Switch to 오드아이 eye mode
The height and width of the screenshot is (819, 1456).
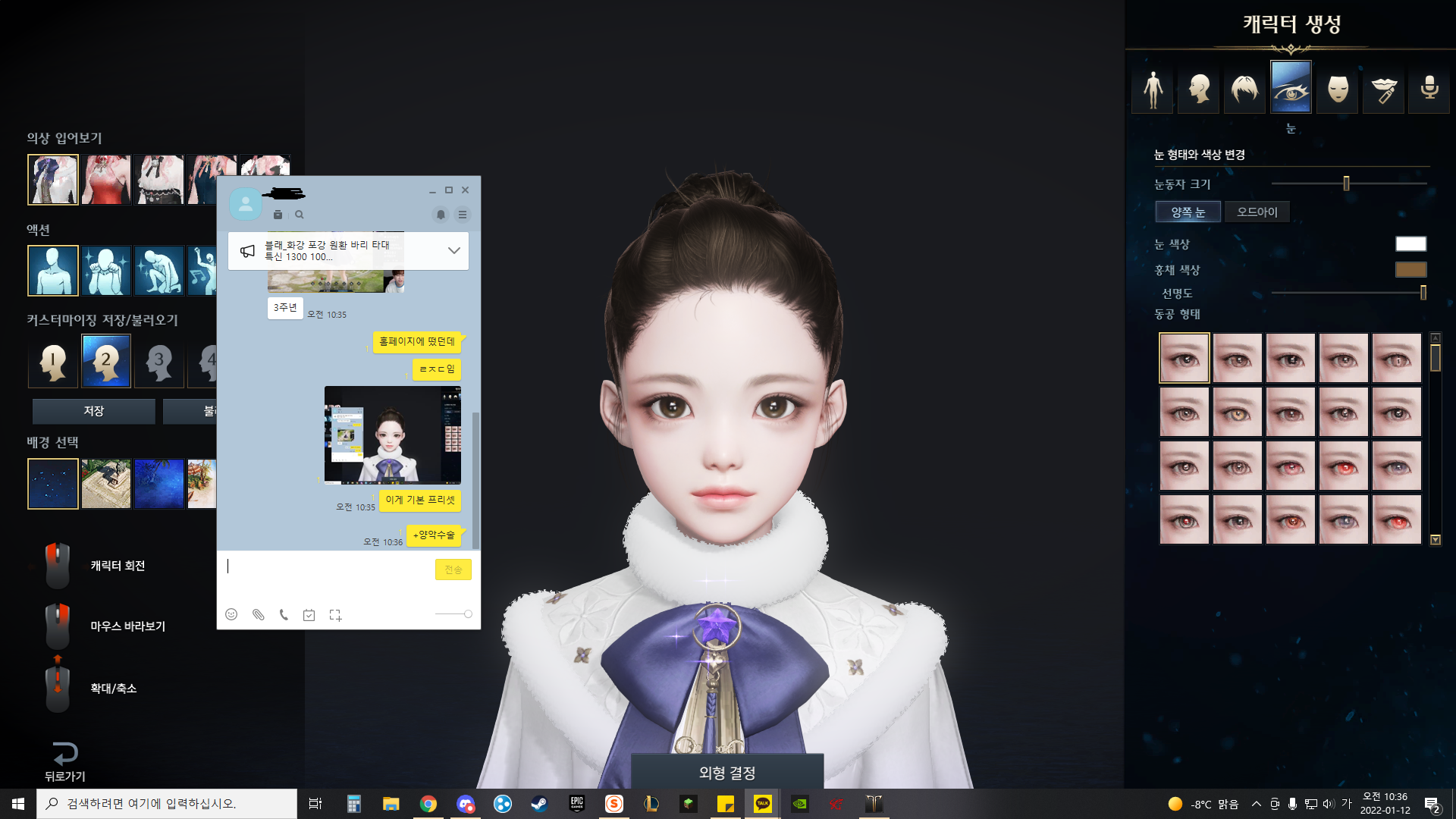pyautogui.click(x=1257, y=212)
